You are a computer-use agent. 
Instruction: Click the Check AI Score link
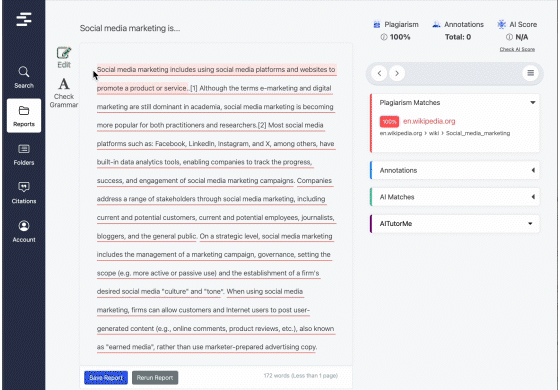(517, 49)
